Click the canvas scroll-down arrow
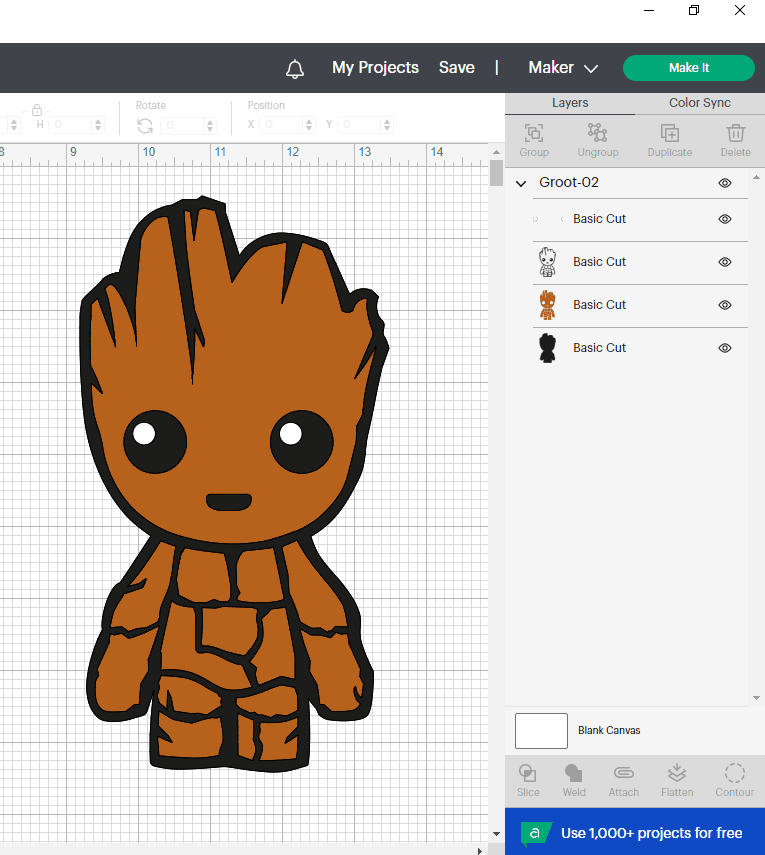 click(x=496, y=834)
